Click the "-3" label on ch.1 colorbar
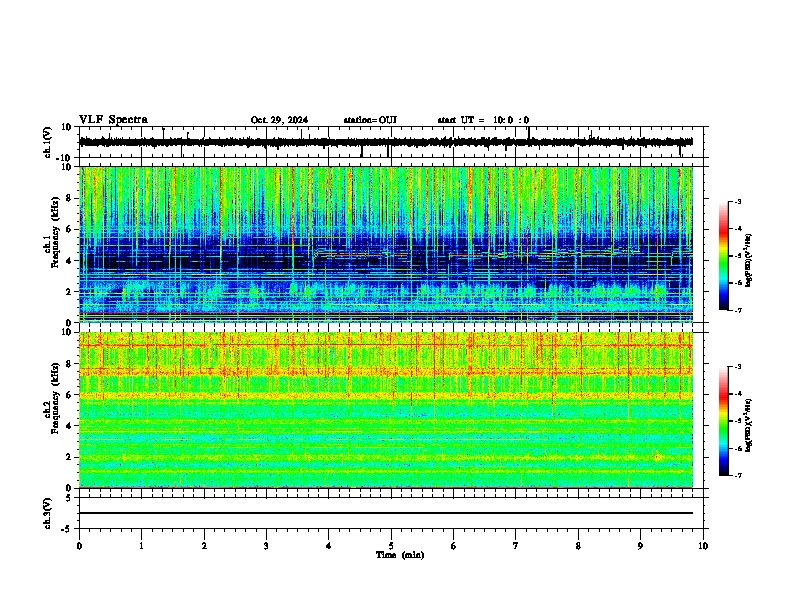This screenshot has height=612, width=792. 738,202
